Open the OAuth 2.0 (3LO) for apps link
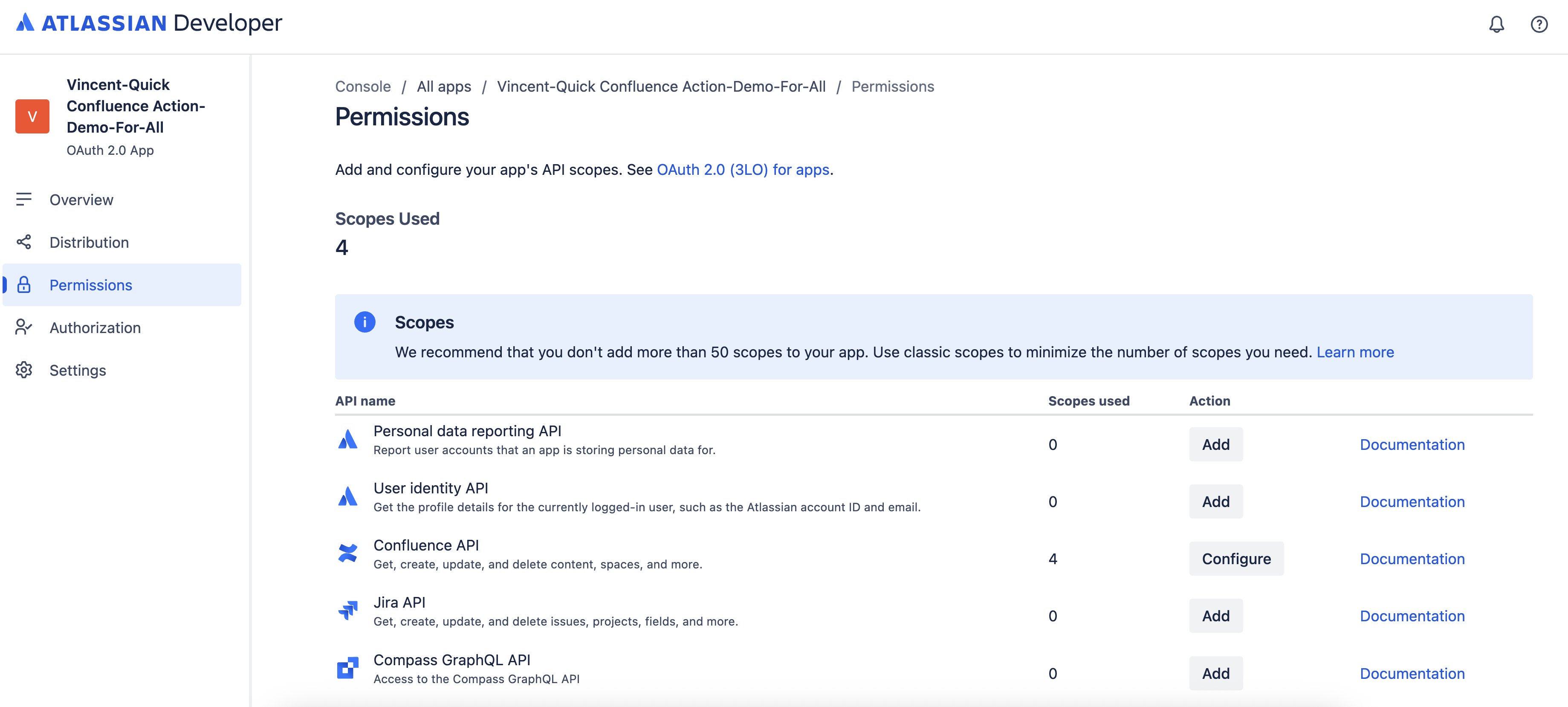This screenshot has width=1568, height=707. pos(743,170)
